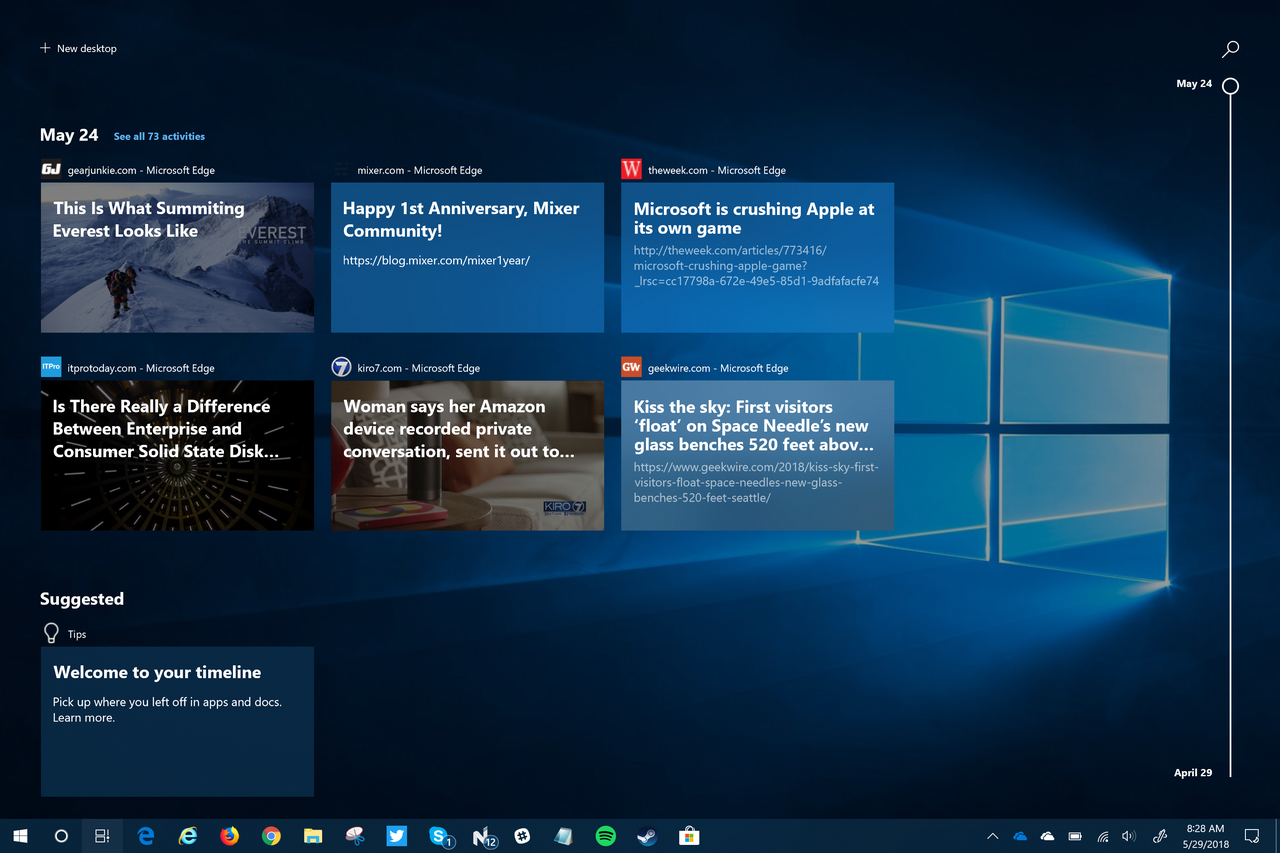This screenshot has height=853, width=1280.
Task: Click the timeline search magnifier icon
Action: [x=1231, y=48]
